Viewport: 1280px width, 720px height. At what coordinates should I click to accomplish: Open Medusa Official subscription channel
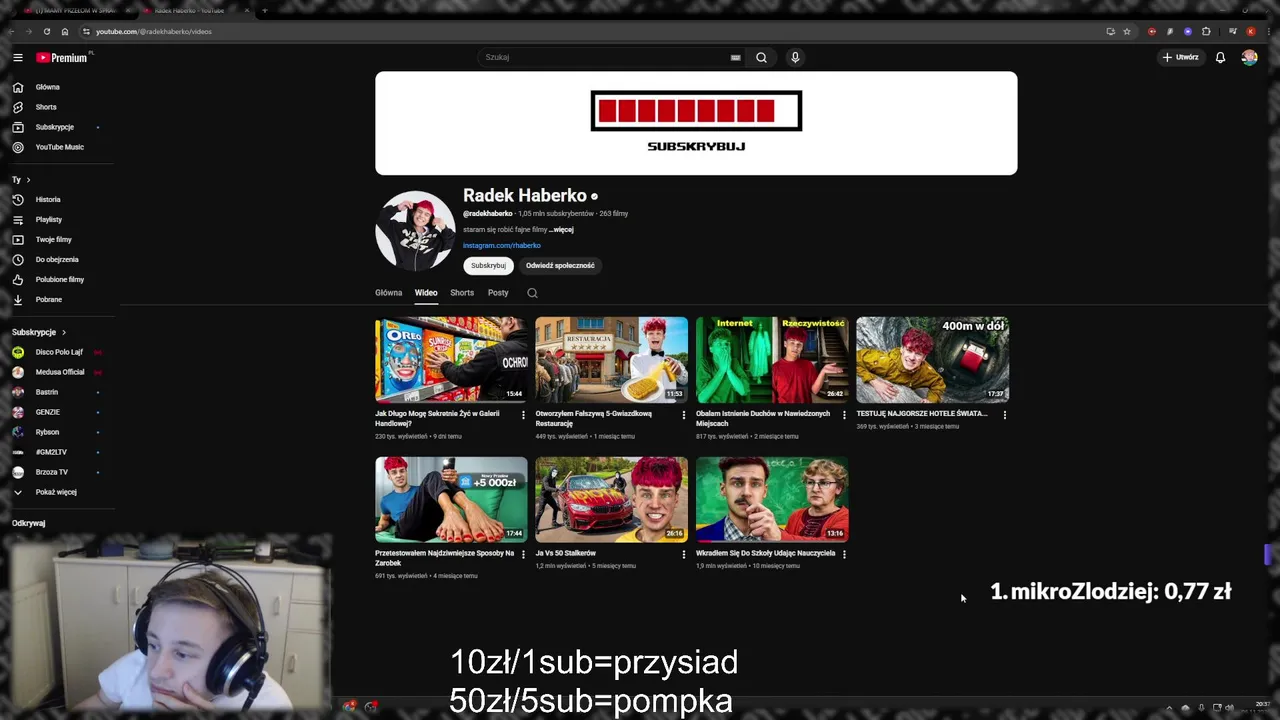[58, 372]
